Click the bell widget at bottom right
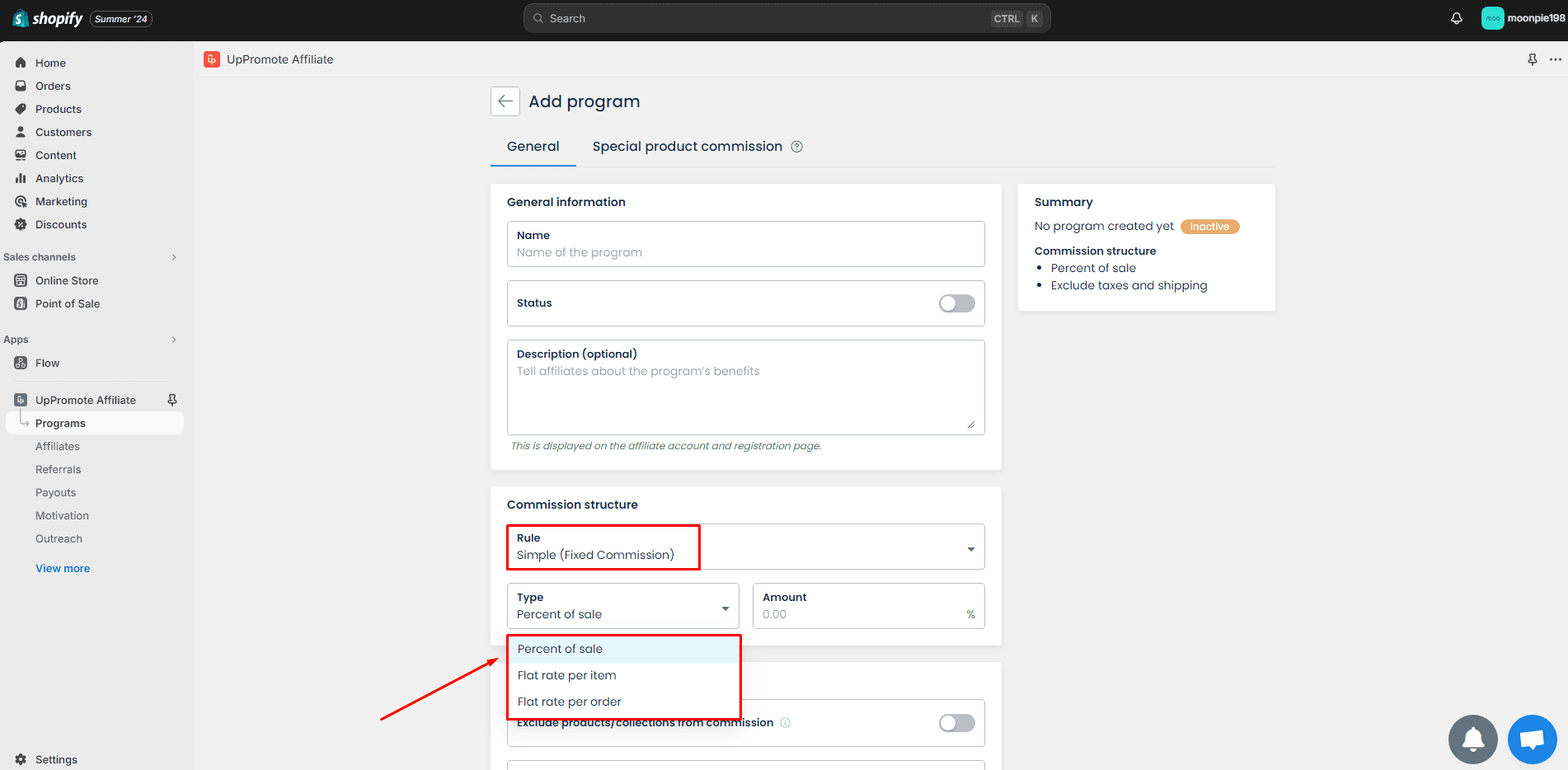This screenshot has width=1568, height=770. [1473, 739]
